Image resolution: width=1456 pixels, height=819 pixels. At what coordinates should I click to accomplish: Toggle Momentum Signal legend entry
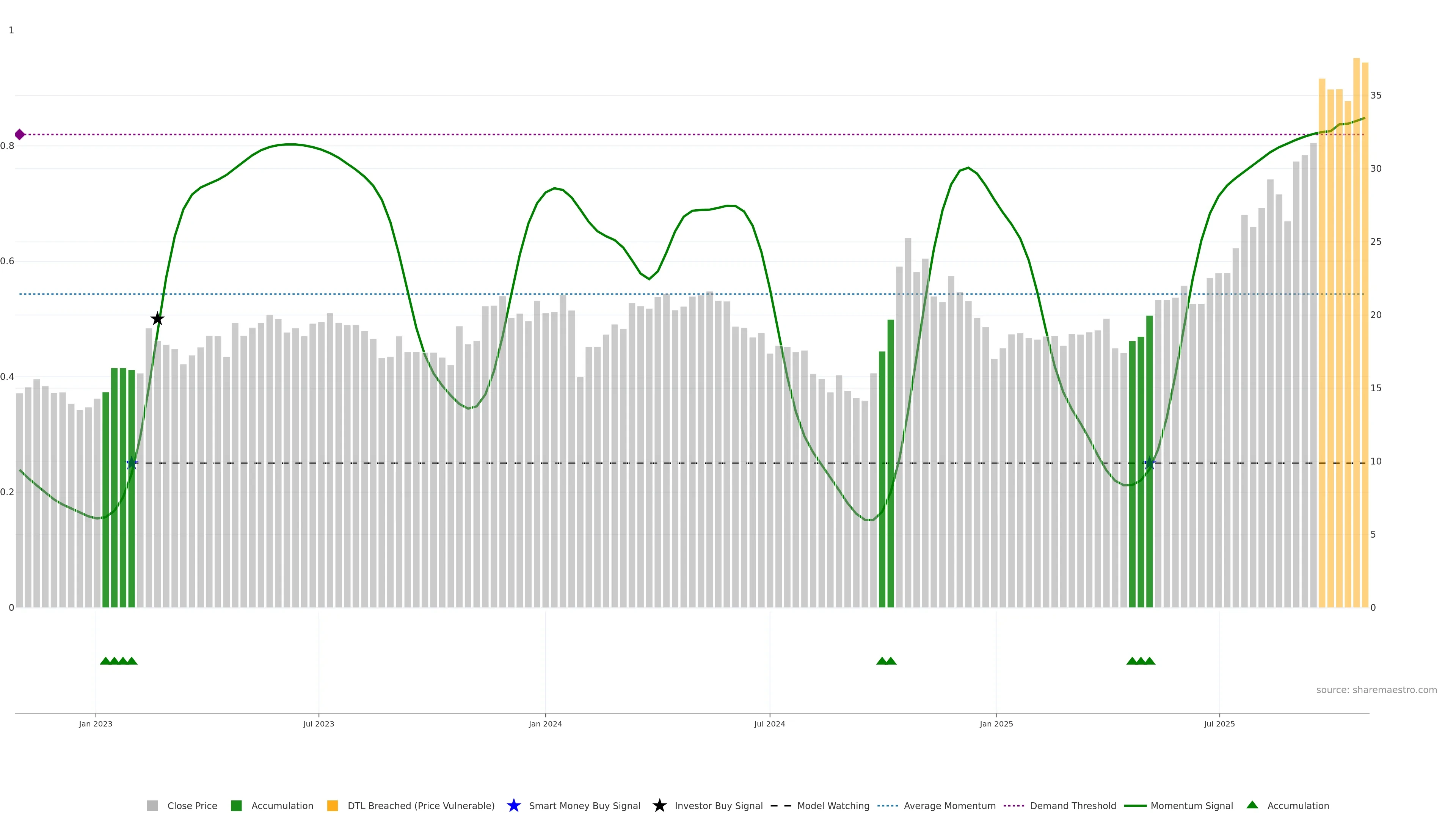pos(1191,806)
